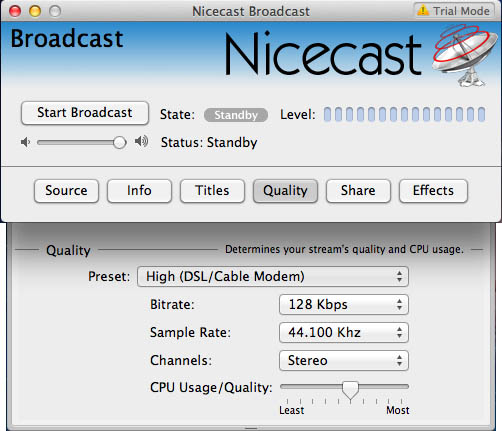Click the audio level meter bars
502x431 pixels.
pyautogui.click(x=404, y=114)
